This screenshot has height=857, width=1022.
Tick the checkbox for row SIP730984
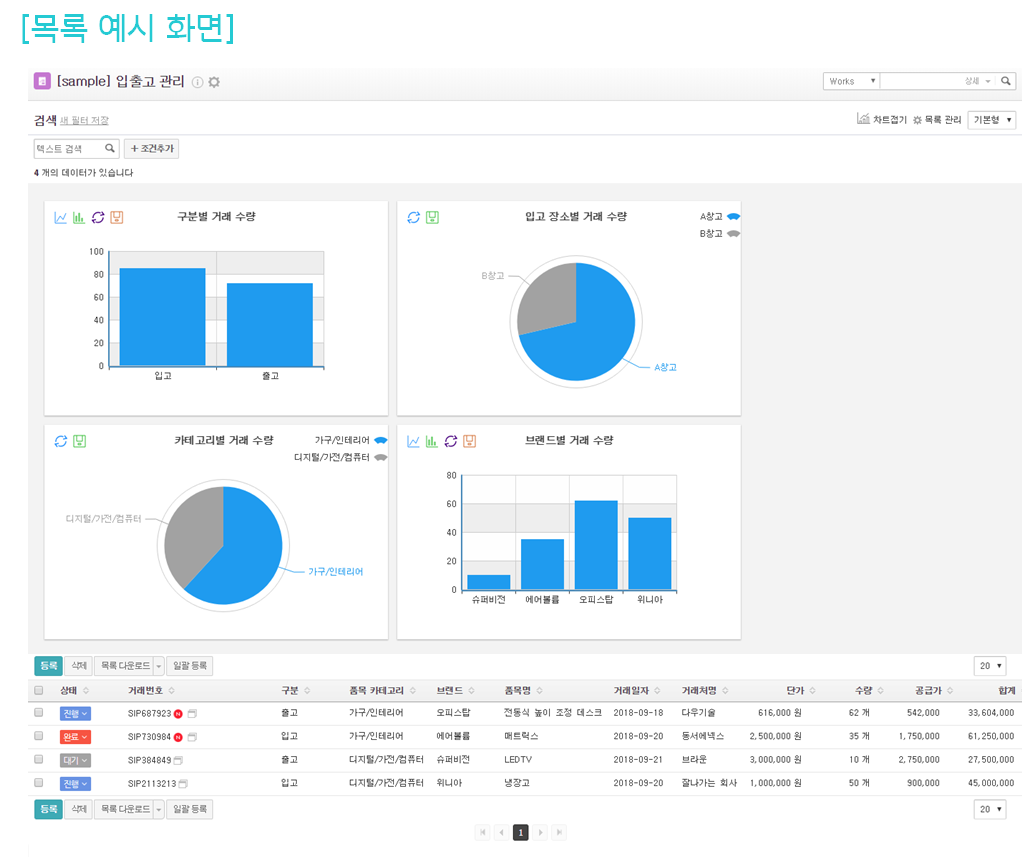coord(39,736)
